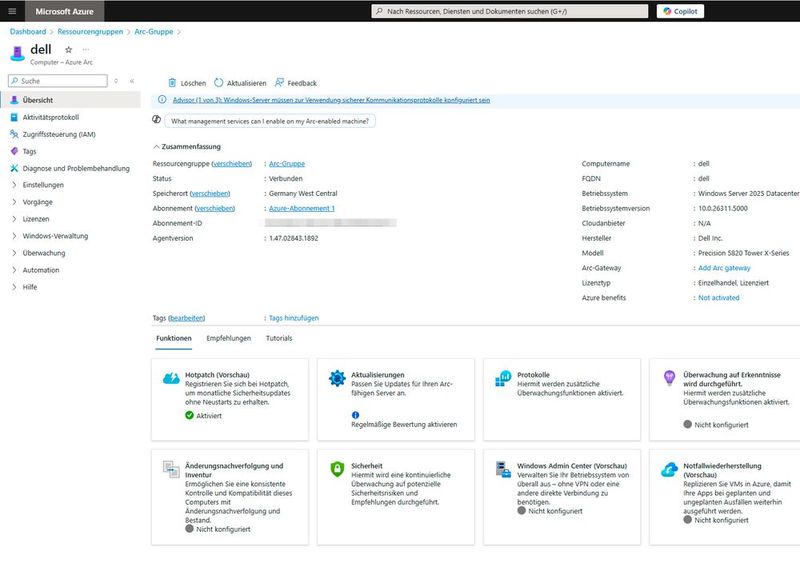
Task: Click the Löschen button in the toolbar
Action: 187,83
